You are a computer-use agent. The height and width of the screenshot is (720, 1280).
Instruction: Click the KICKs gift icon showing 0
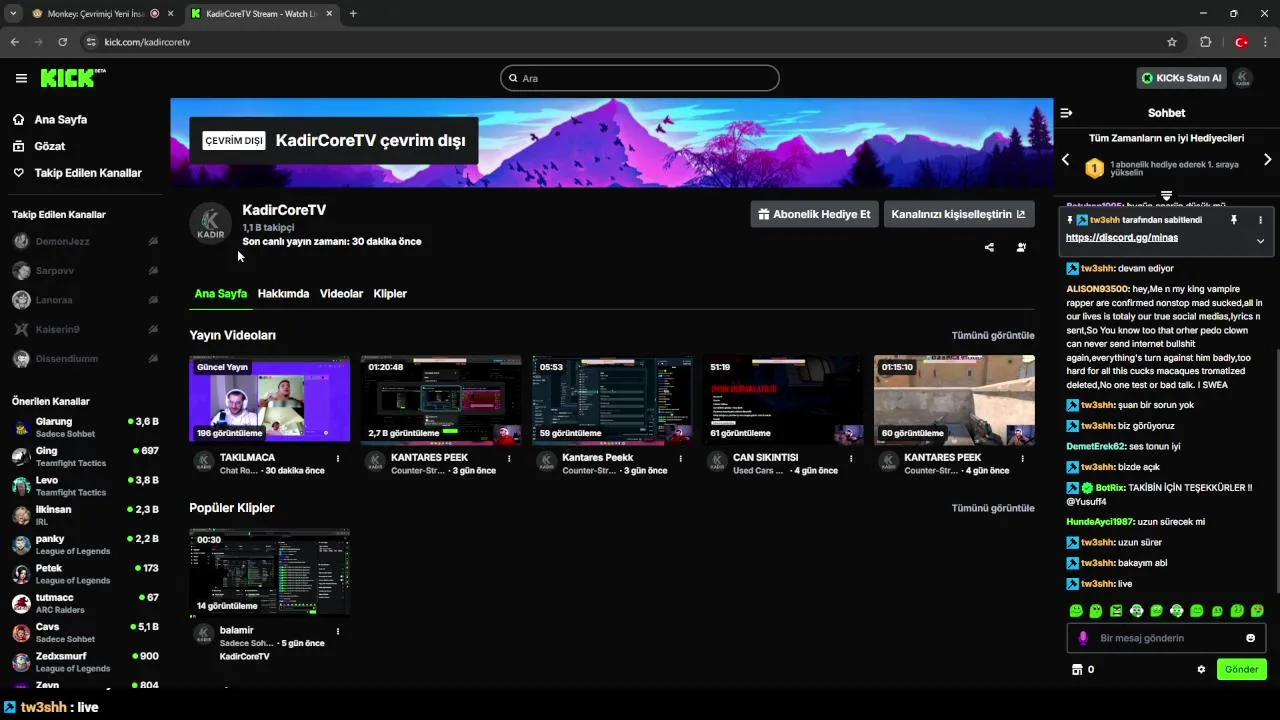tap(1083, 670)
